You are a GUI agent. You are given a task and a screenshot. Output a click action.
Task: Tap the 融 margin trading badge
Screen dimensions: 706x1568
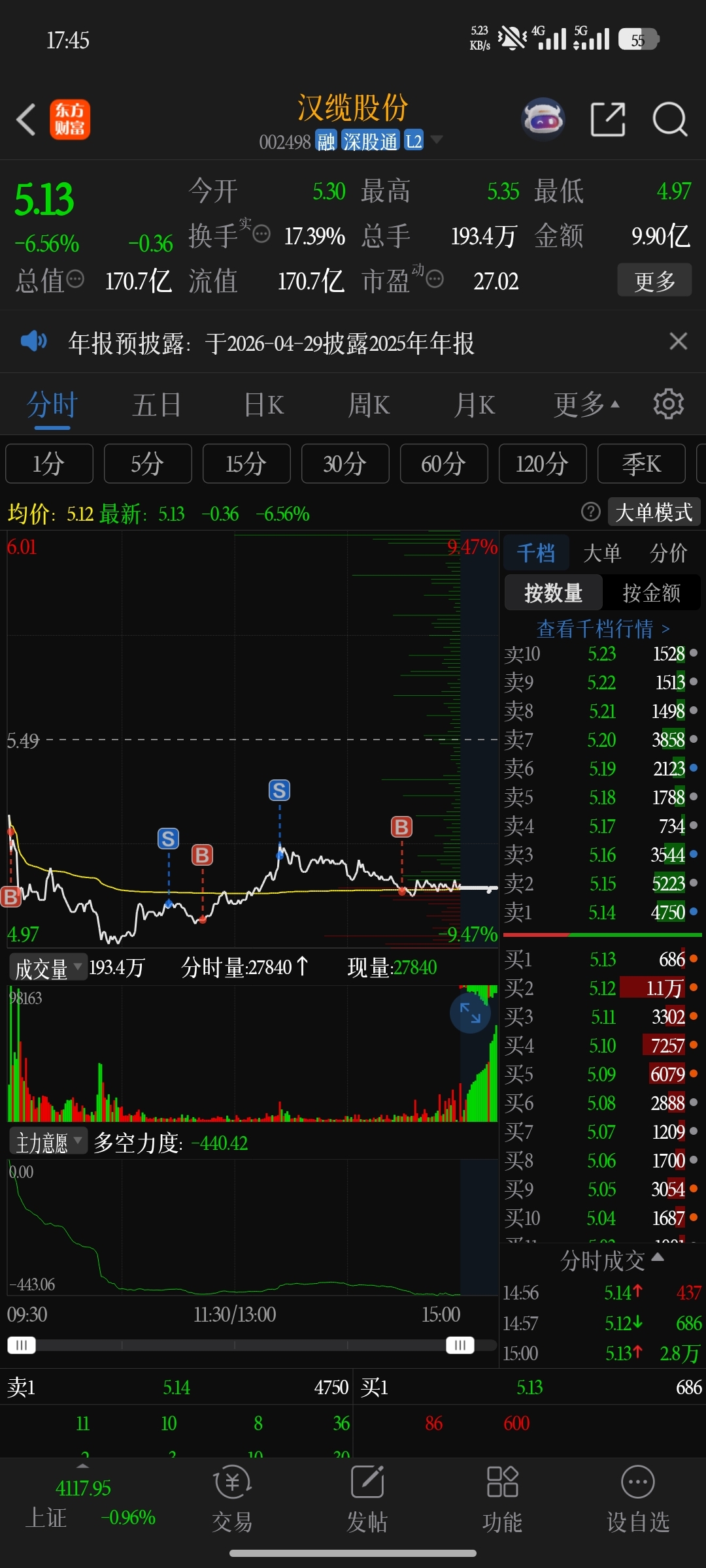(x=326, y=140)
